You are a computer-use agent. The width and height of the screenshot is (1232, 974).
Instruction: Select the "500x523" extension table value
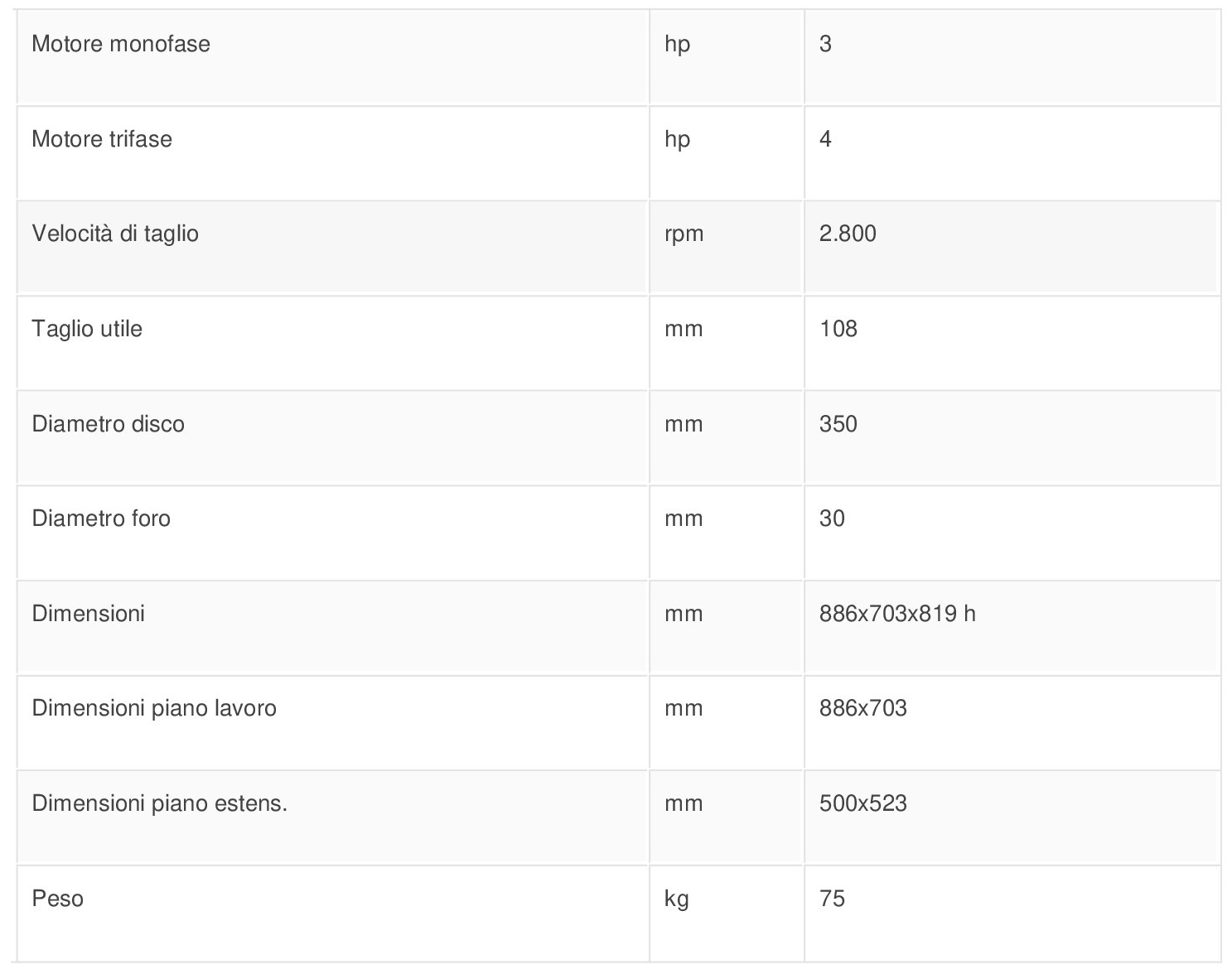click(863, 803)
